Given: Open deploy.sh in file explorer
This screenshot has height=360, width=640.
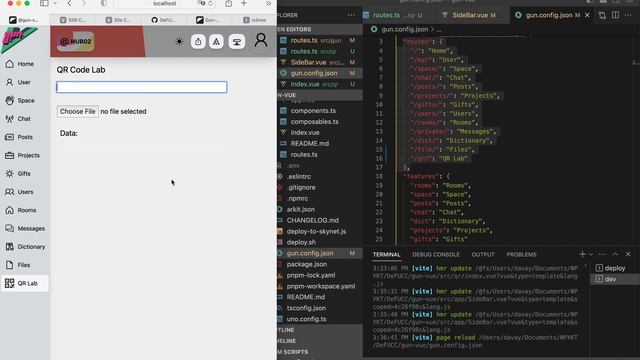Looking at the screenshot, I should pos(320,242).
